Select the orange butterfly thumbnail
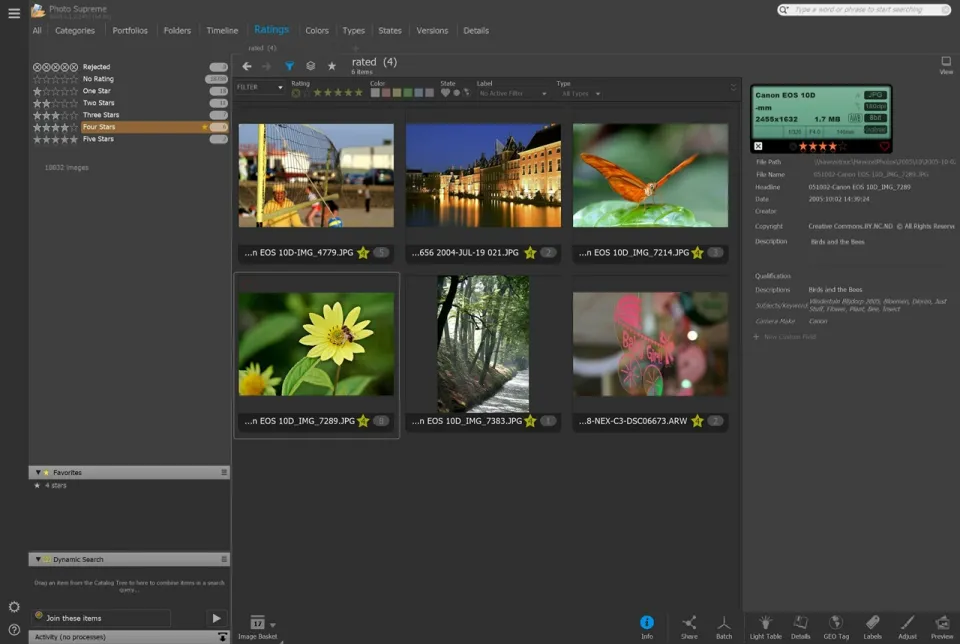This screenshot has width=960, height=644. (x=650, y=176)
